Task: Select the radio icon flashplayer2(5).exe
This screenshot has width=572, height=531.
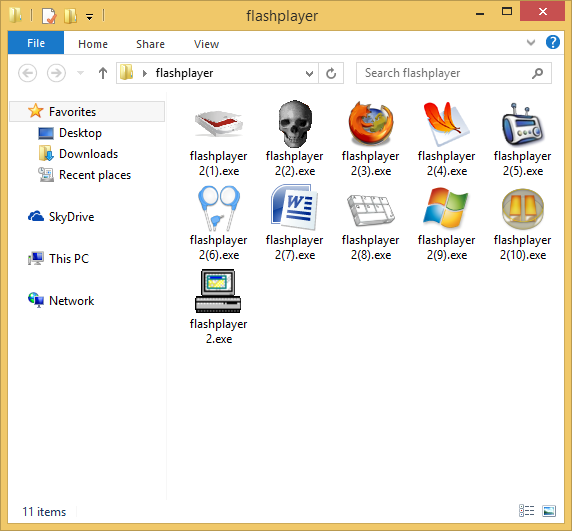Action: tap(522, 124)
